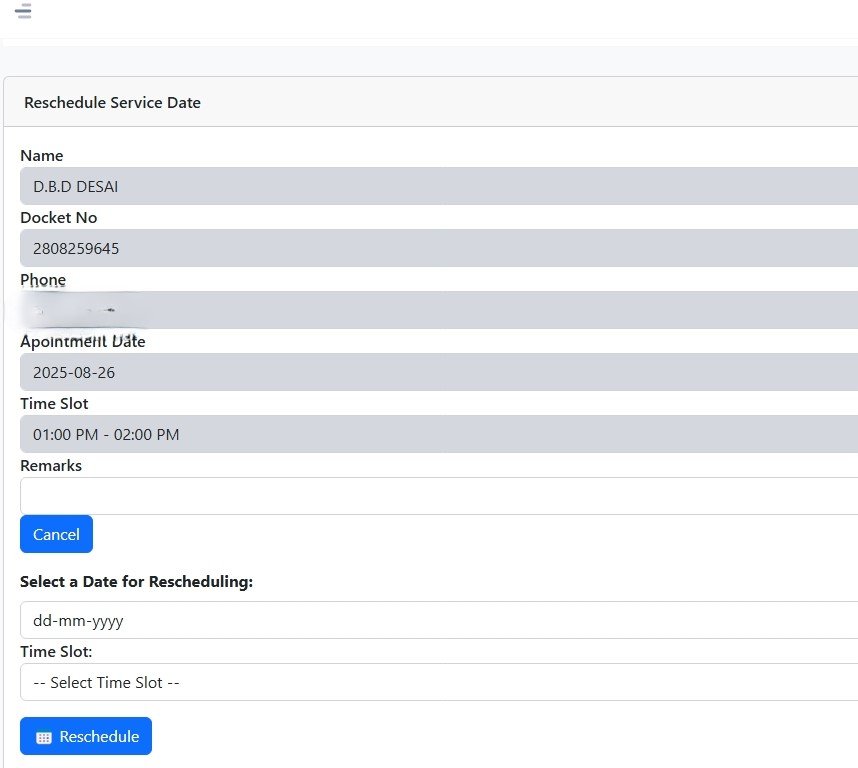Viewport: 858px width, 768px height.
Task: Click the Apointment Date label
Action: coord(83,341)
